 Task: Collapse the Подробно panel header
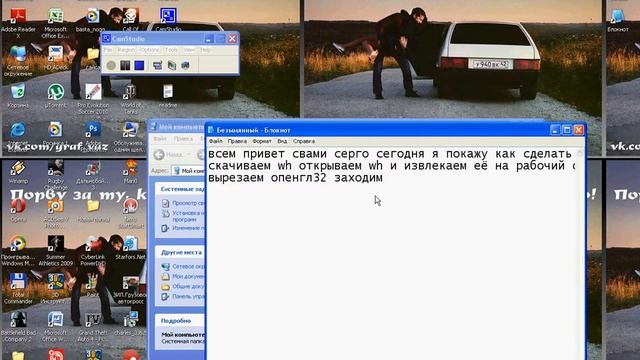pos(180,321)
